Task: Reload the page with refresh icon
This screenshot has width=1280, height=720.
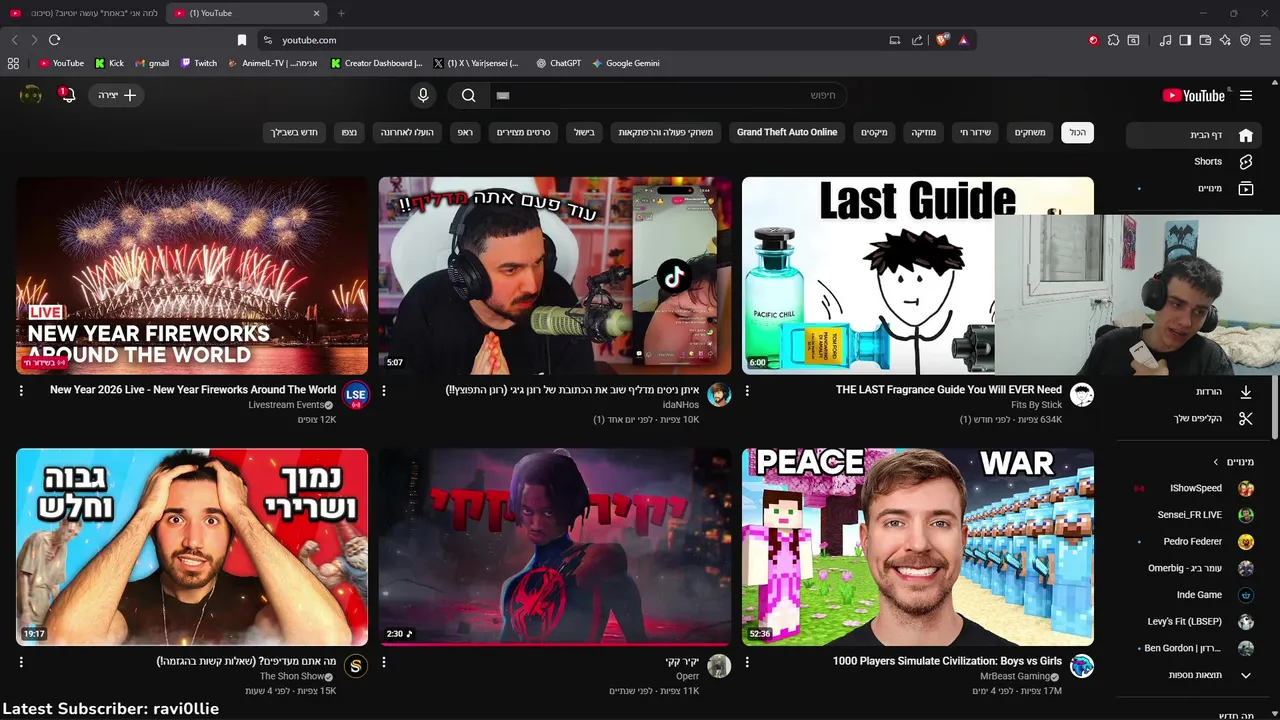Action: click(54, 40)
